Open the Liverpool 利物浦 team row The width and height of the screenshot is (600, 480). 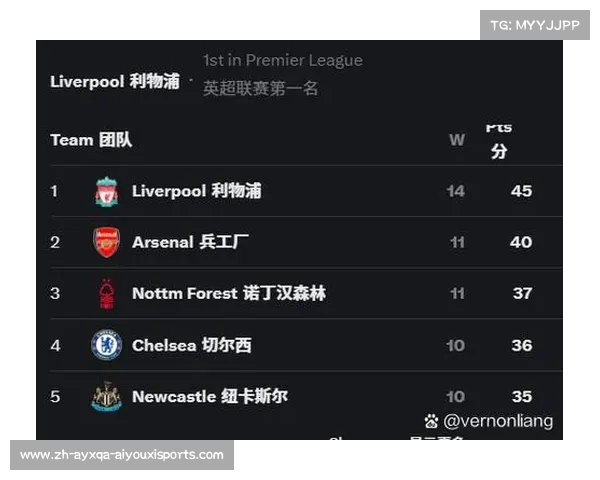306,191
